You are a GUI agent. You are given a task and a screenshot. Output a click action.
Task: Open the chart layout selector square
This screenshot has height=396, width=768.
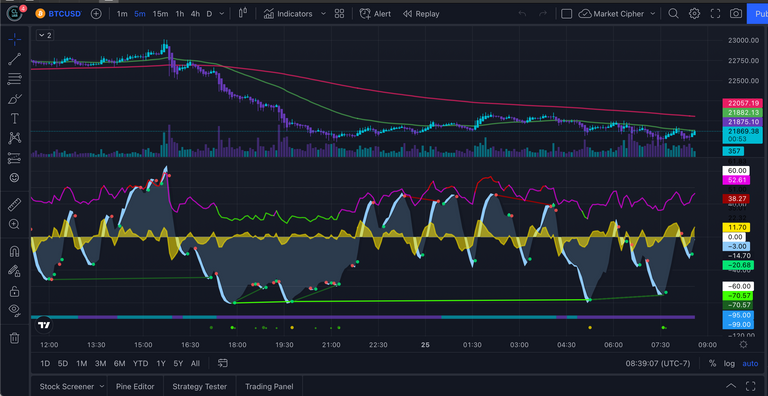(x=566, y=14)
